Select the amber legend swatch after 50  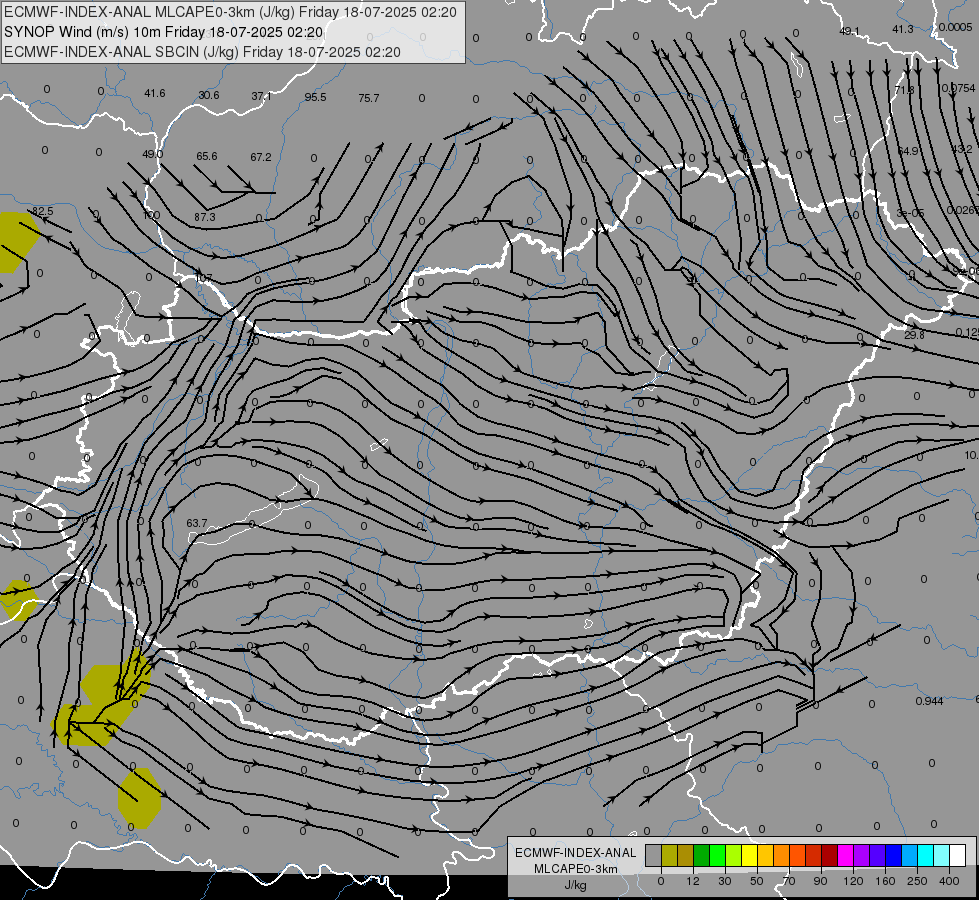click(x=765, y=855)
